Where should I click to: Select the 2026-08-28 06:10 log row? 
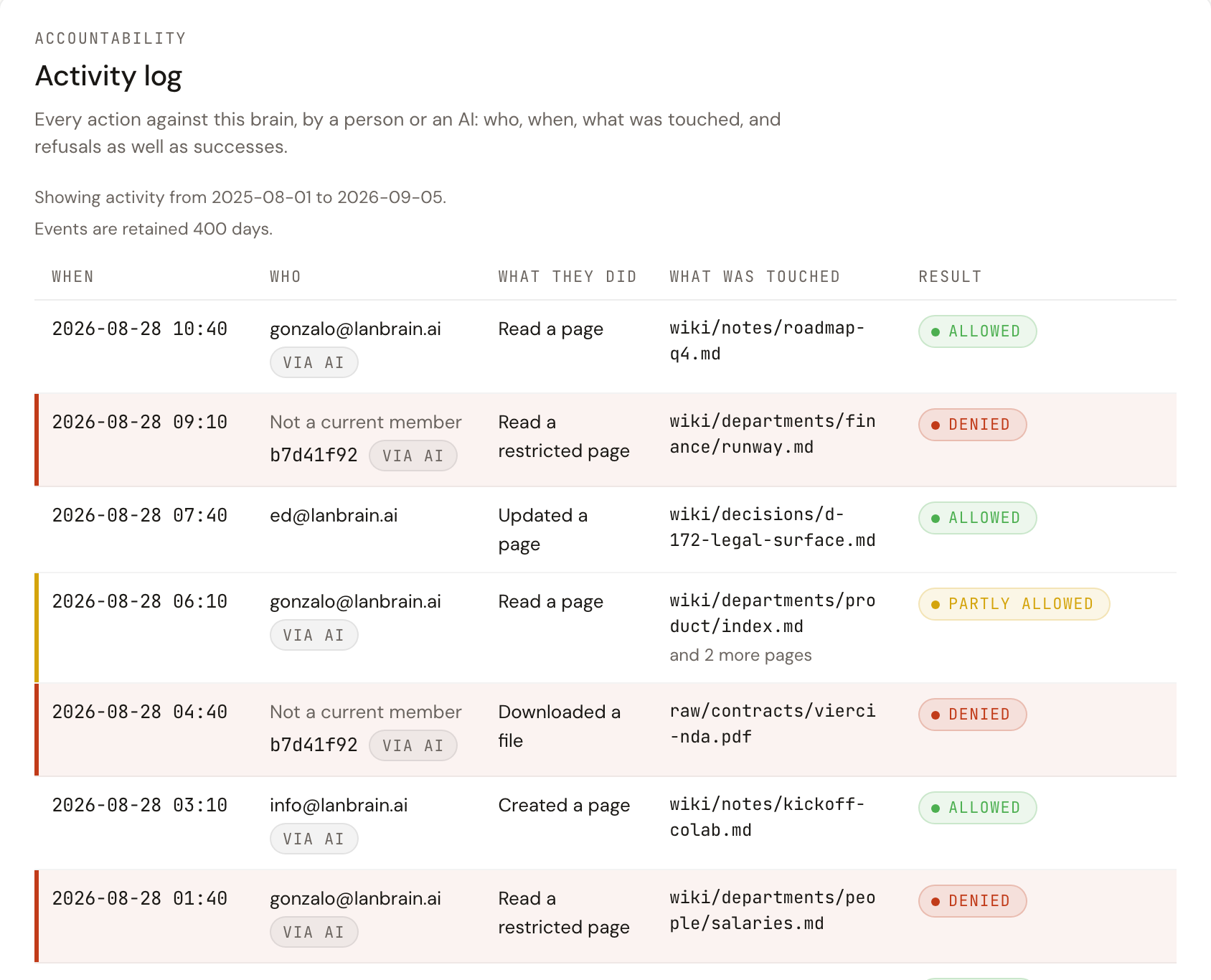click(x=605, y=628)
